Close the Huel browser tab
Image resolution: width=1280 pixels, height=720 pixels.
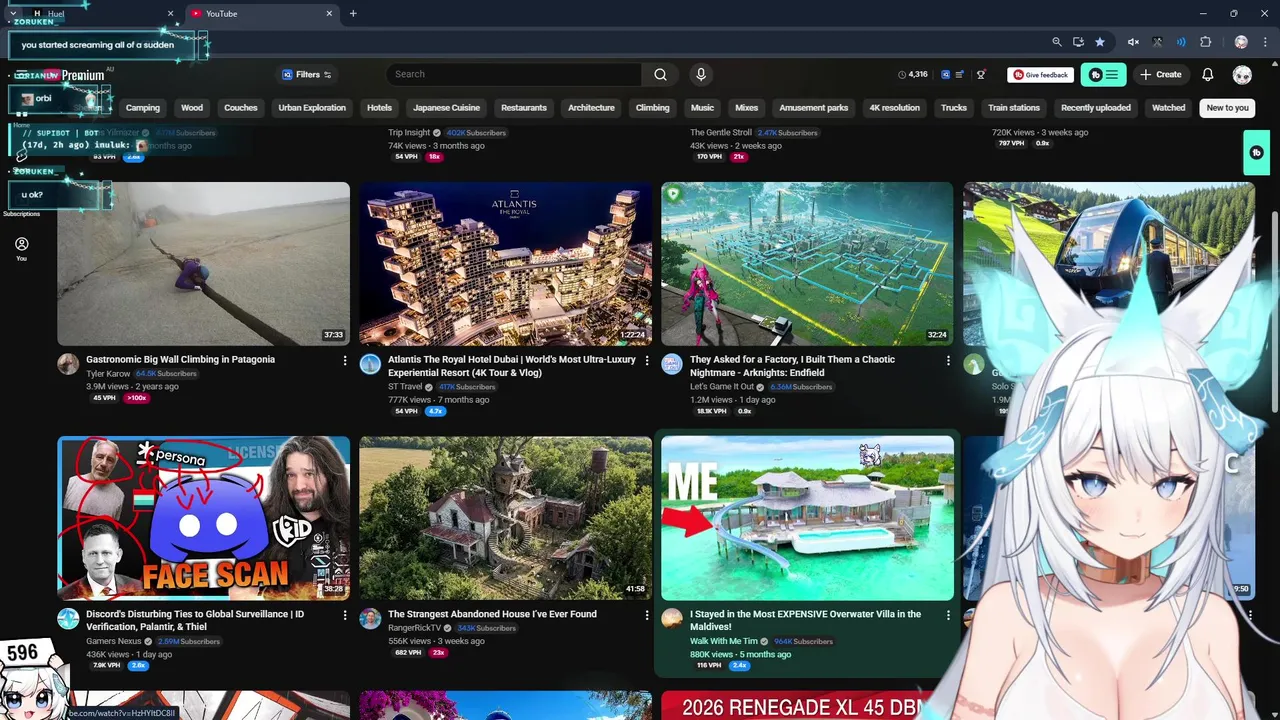170,14
